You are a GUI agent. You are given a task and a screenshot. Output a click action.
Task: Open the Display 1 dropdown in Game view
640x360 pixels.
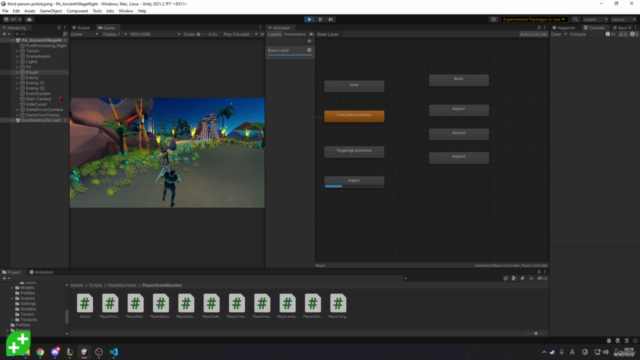tap(114, 34)
